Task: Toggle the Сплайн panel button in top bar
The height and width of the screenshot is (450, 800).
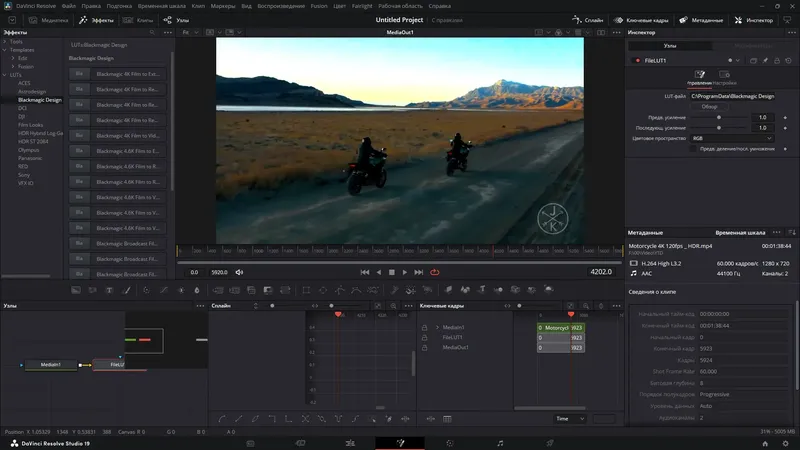Action: click(588, 20)
